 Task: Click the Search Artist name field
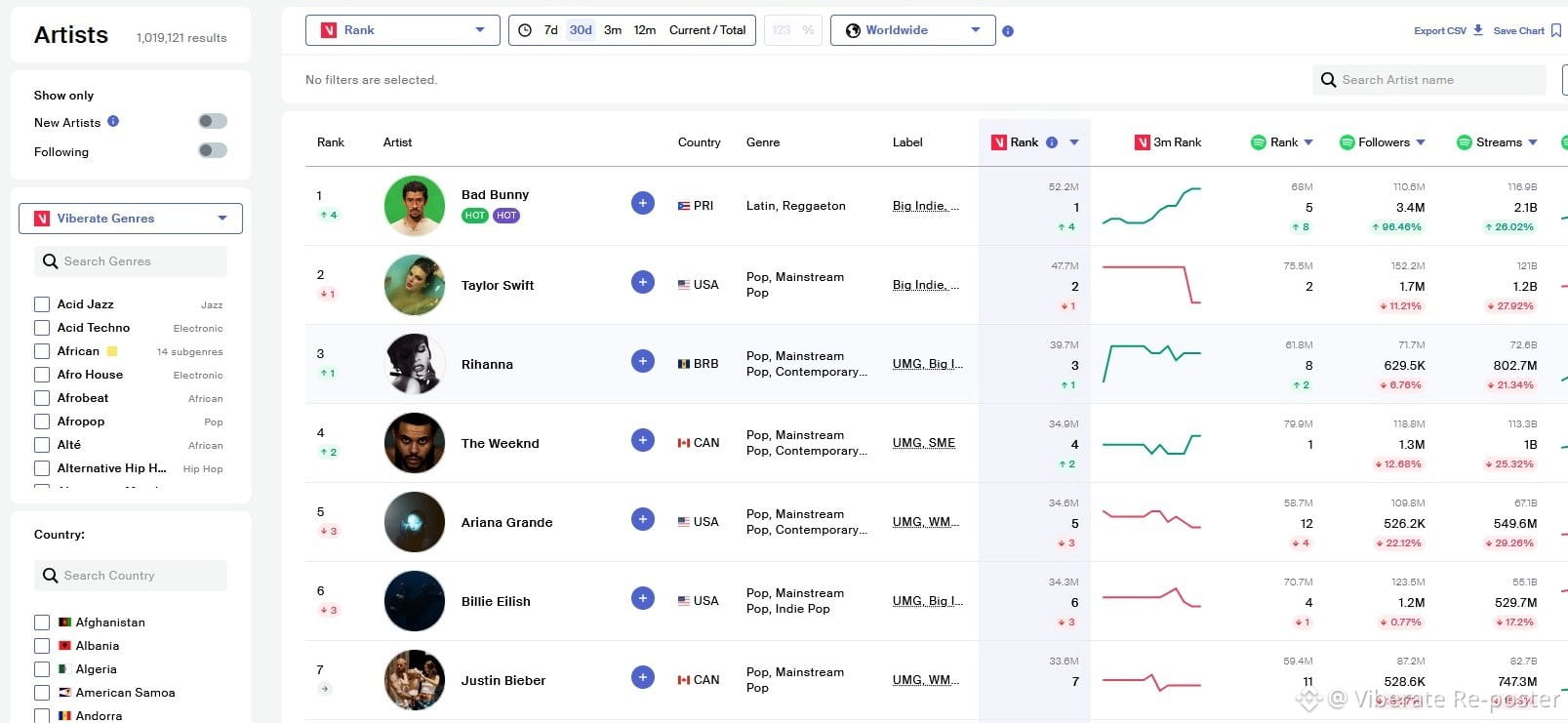pyautogui.click(x=1429, y=80)
